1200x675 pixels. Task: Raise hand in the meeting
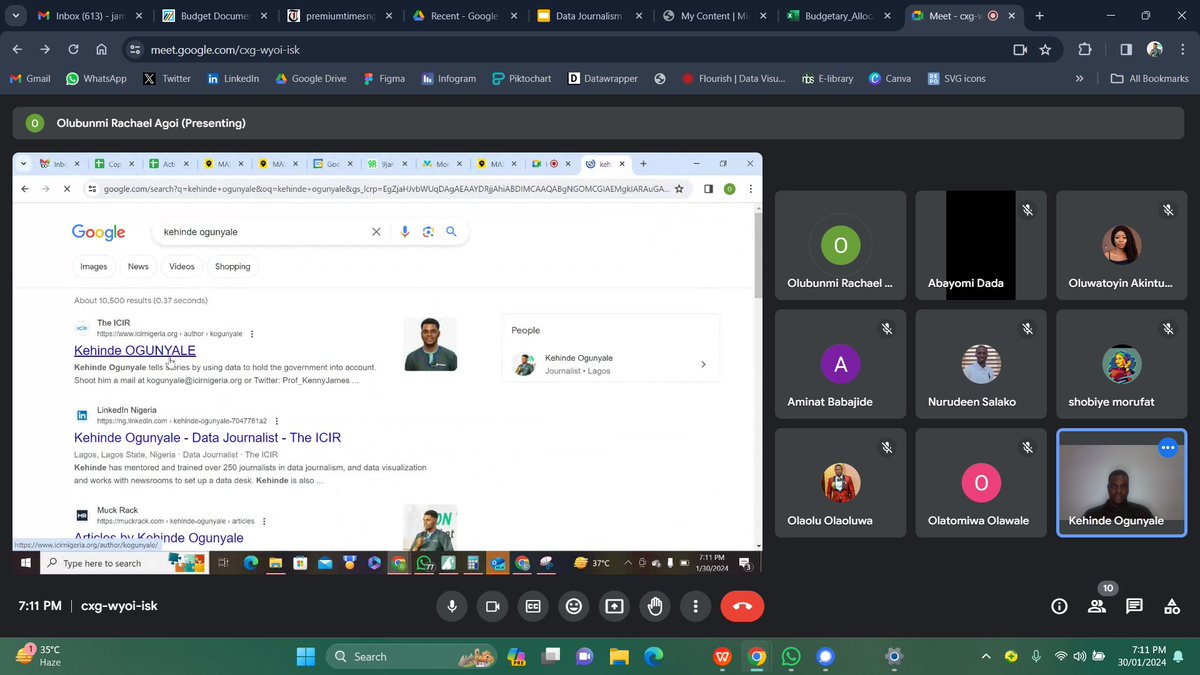click(x=655, y=606)
